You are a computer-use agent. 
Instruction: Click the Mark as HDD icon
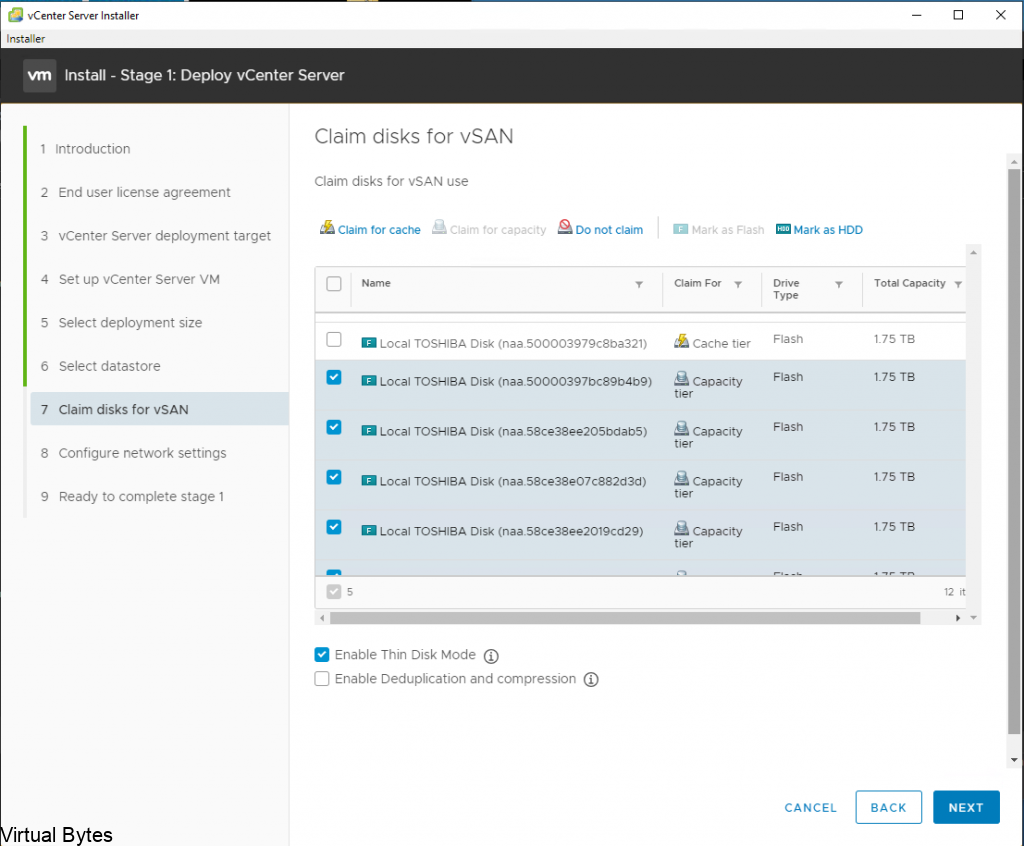tap(783, 229)
